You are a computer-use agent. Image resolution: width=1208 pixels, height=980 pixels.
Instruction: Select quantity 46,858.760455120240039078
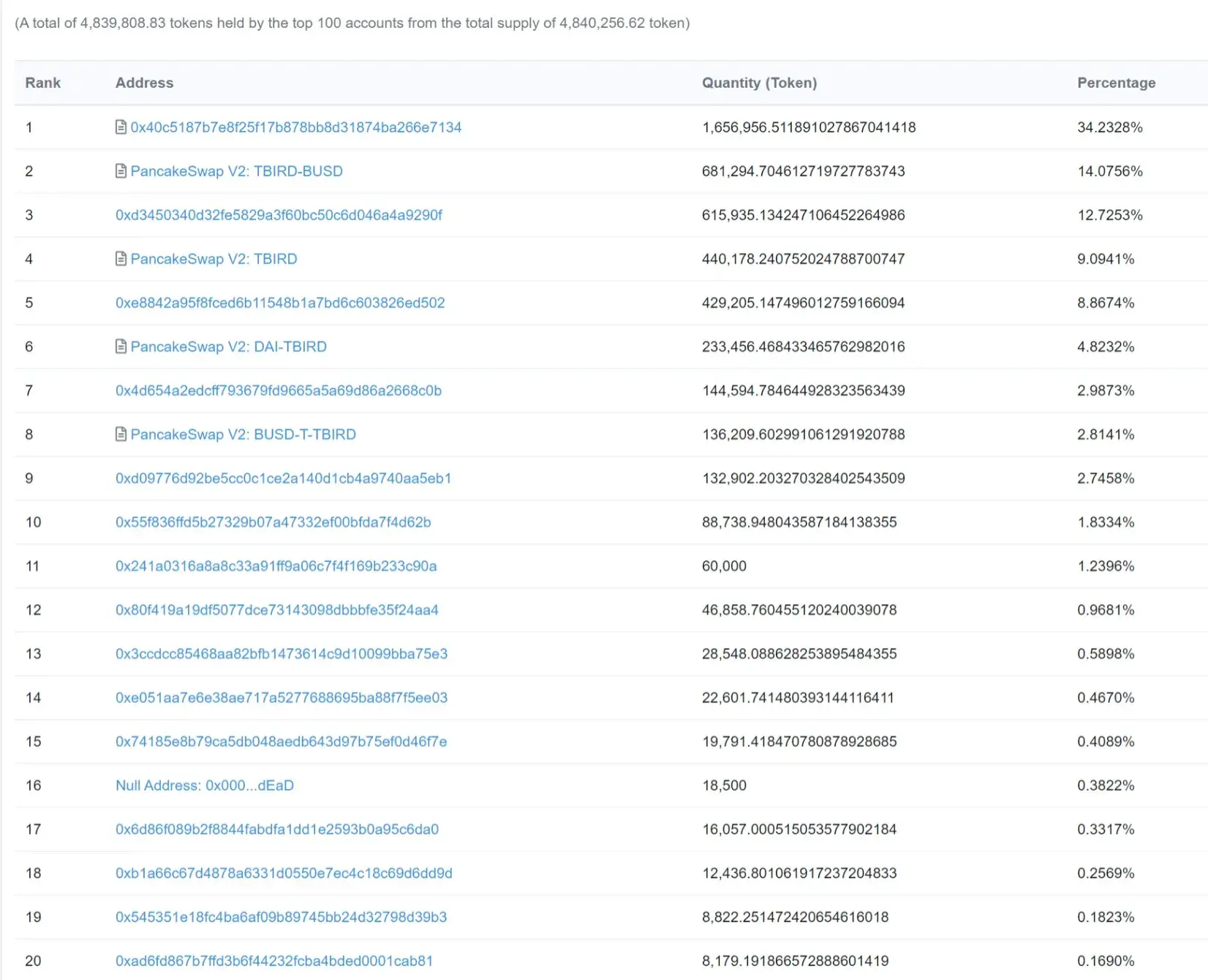click(799, 610)
